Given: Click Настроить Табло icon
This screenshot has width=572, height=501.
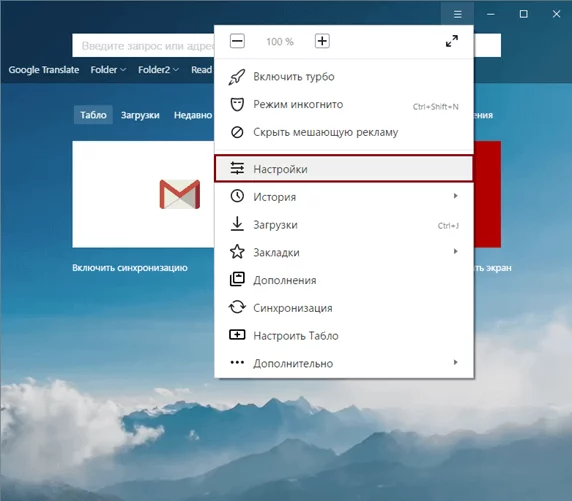Looking at the screenshot, I should [237, 335].
